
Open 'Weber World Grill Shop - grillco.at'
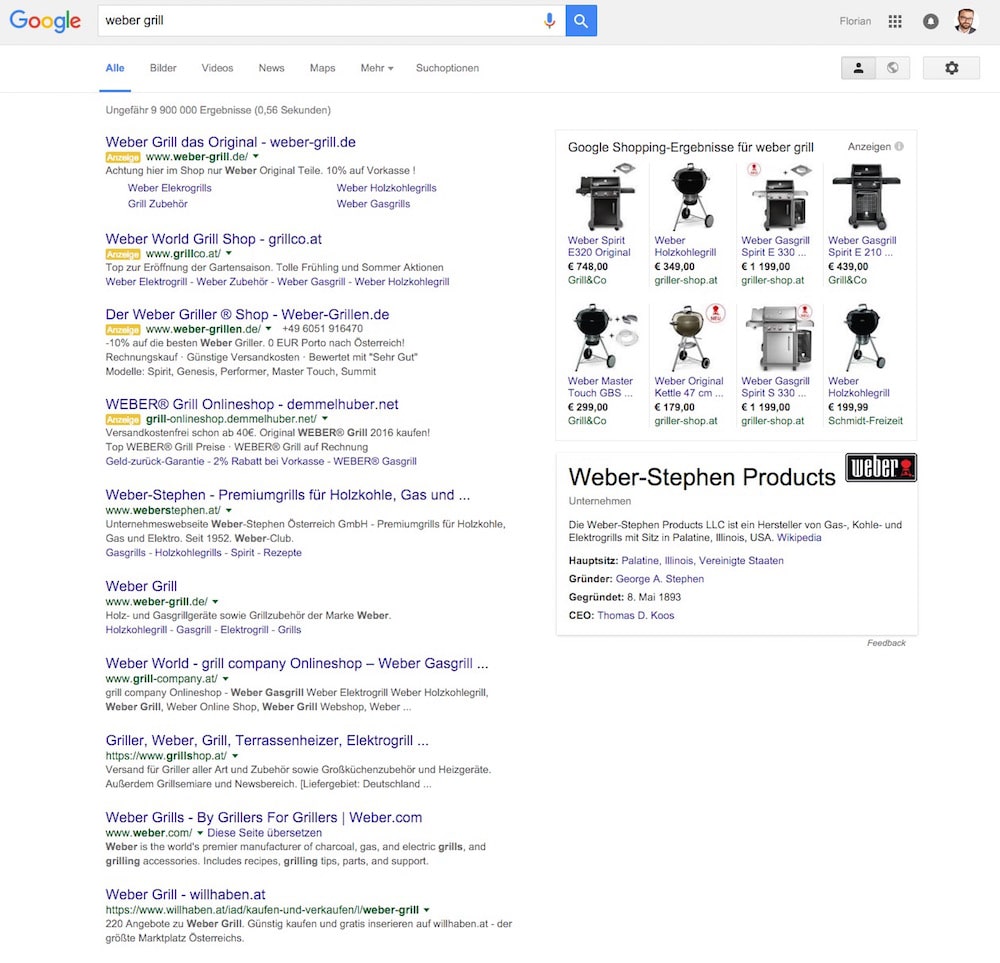click(x=214, y=239)
